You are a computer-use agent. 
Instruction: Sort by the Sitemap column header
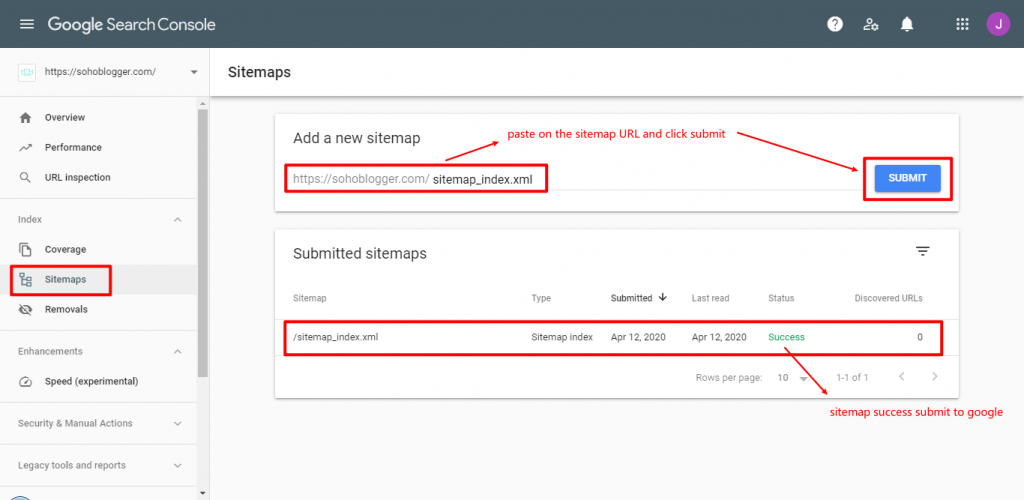(x=310, y=298)
